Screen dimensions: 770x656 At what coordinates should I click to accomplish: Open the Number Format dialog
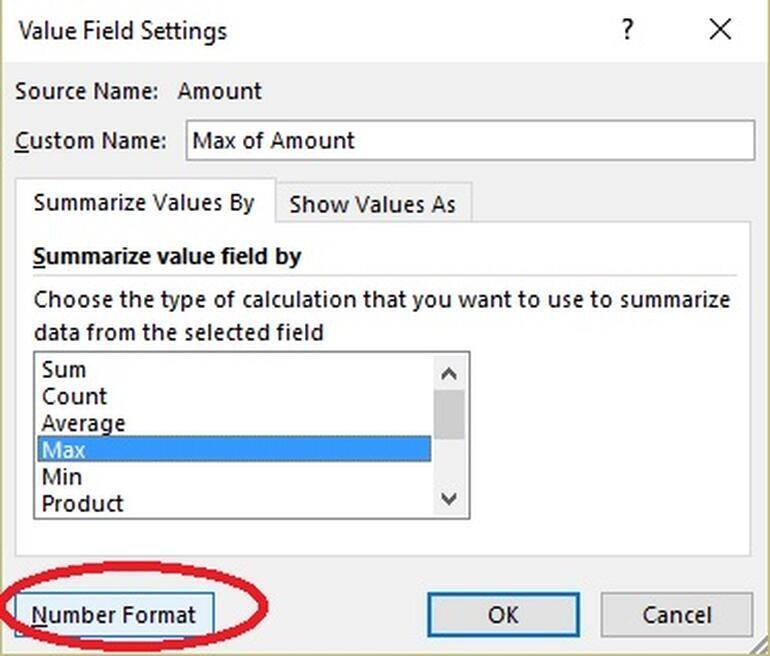coord(114,614)
